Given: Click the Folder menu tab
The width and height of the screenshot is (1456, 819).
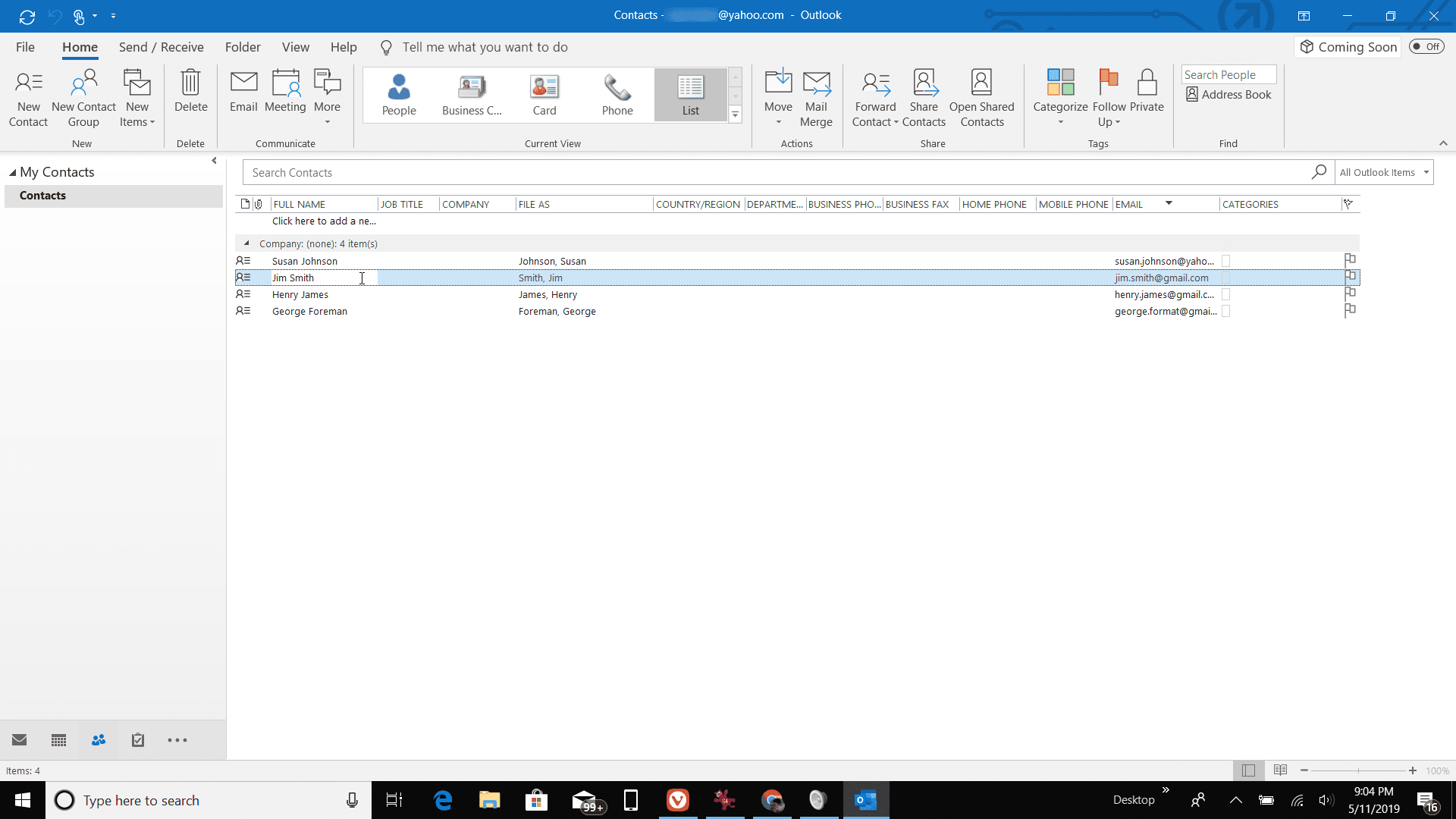Looking at the screenshot, I should 242,47.
